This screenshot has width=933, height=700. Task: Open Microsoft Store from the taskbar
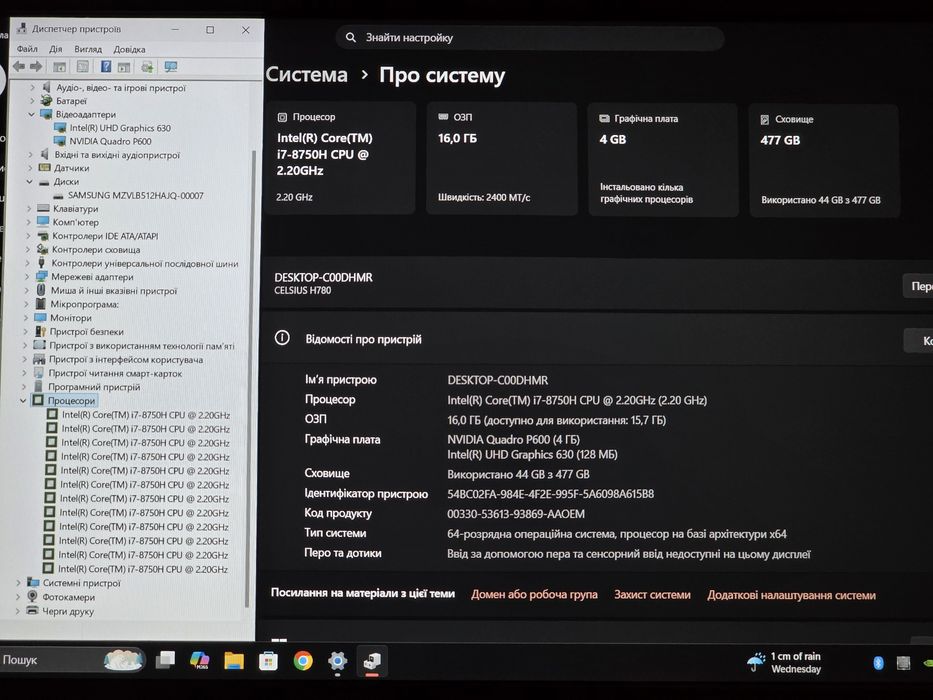268,661
